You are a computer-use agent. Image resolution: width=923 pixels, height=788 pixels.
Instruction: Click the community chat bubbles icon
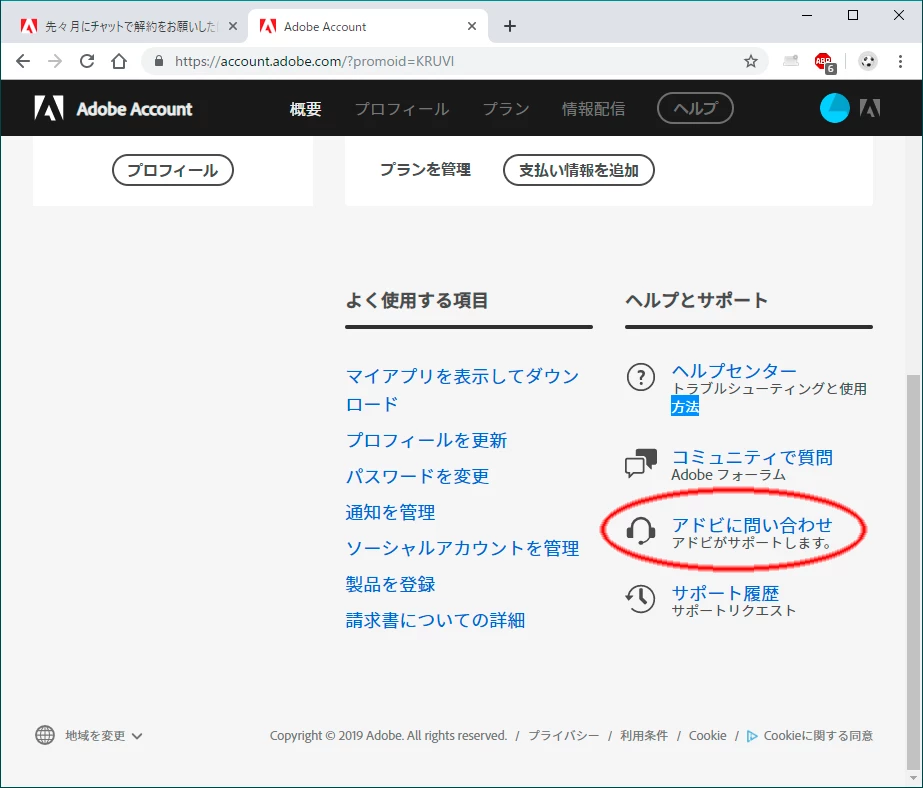640,463
